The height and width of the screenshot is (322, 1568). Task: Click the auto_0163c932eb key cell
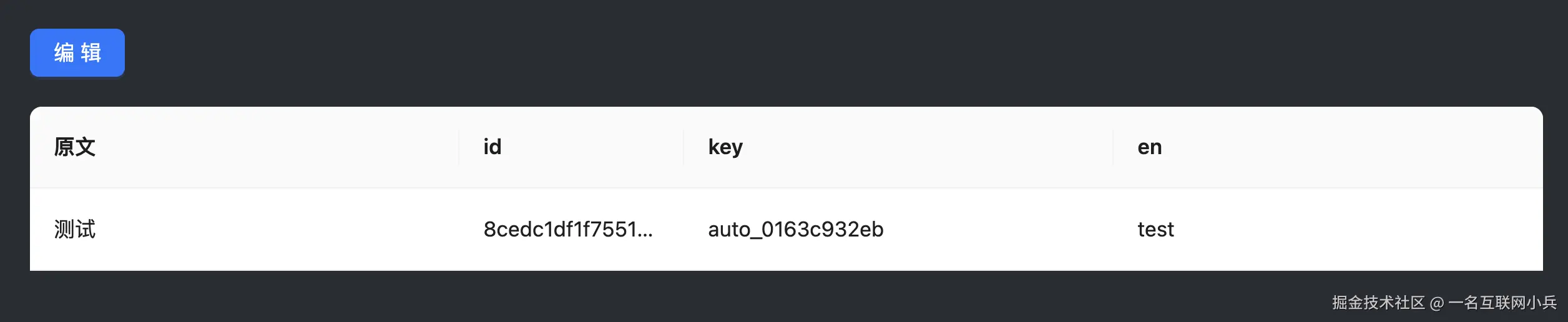point(795,230)
